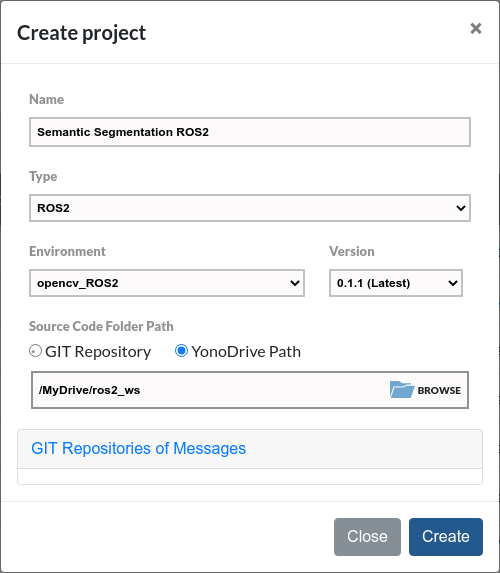Click the GIT Repository option label
Viewport: 500px width, 573px height.
click(98, 352)
